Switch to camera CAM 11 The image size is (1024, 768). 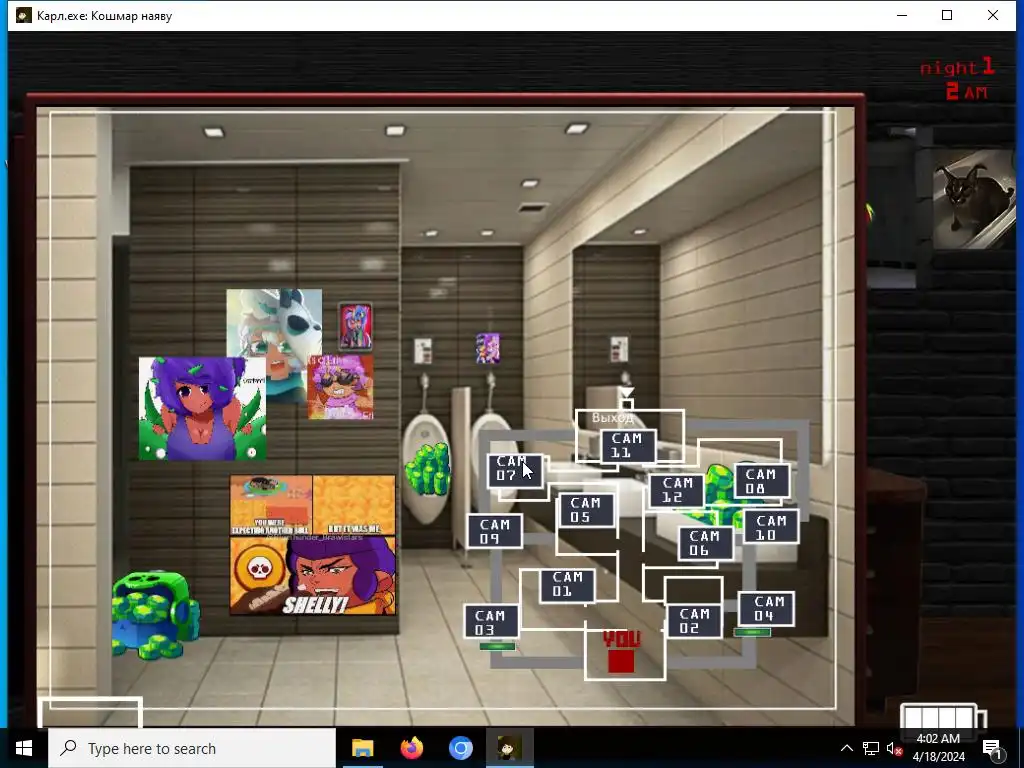628,446
